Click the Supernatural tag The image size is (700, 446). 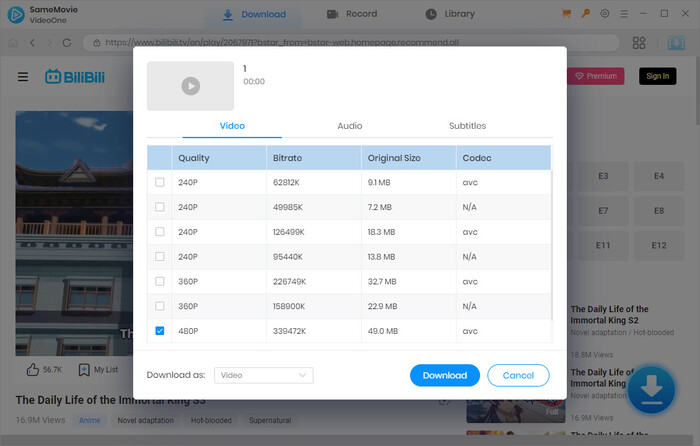pos(270,420)
